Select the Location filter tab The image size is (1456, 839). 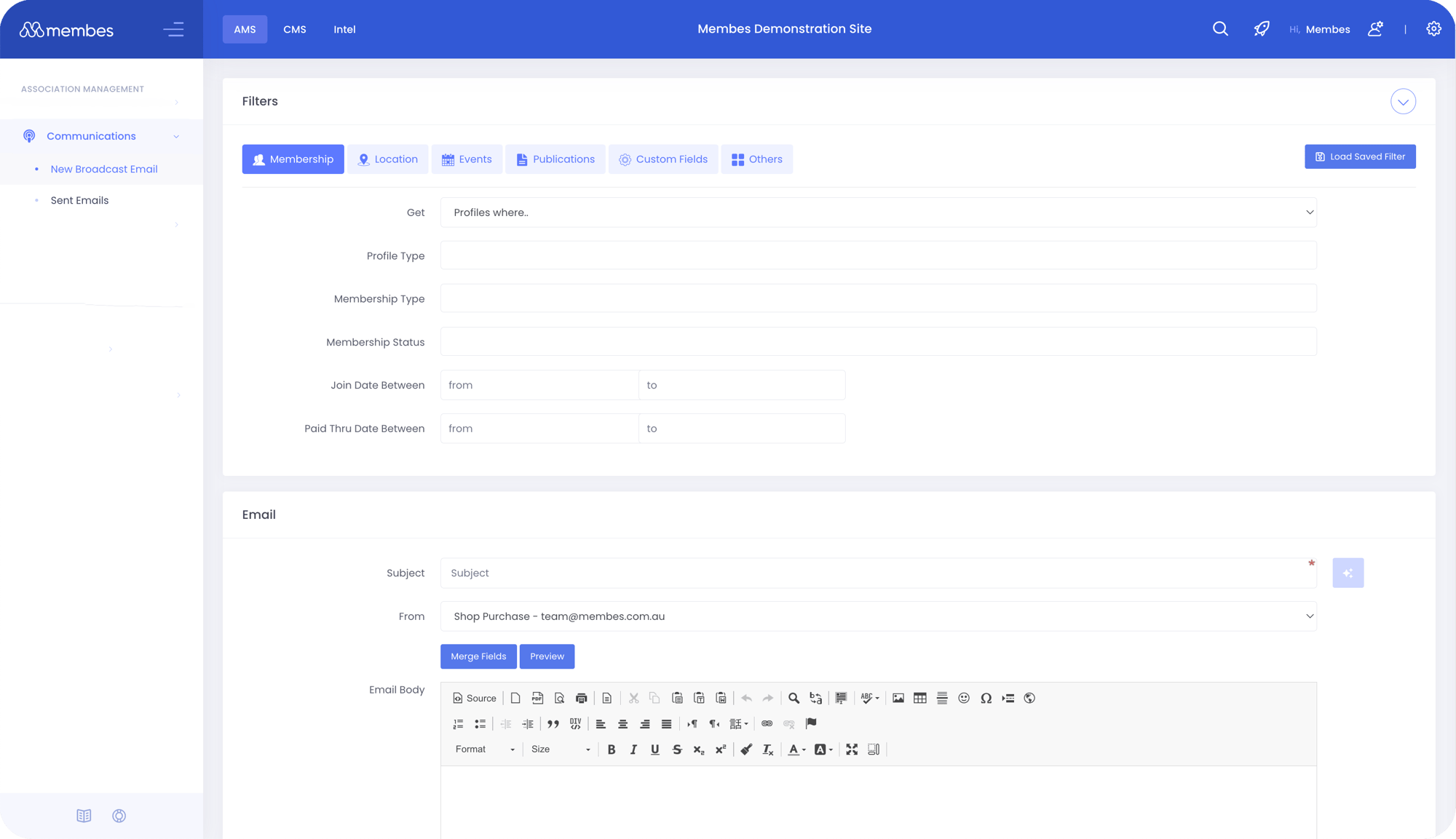pos(387,159)
